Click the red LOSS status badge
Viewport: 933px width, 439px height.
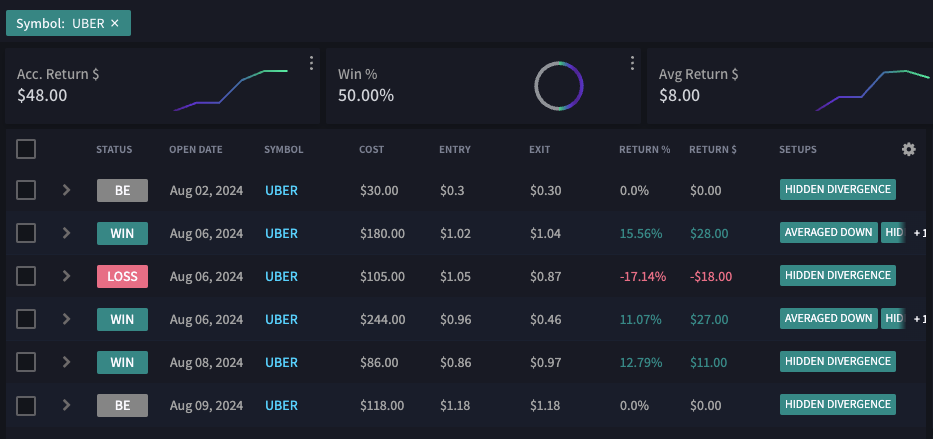(122, 276)
